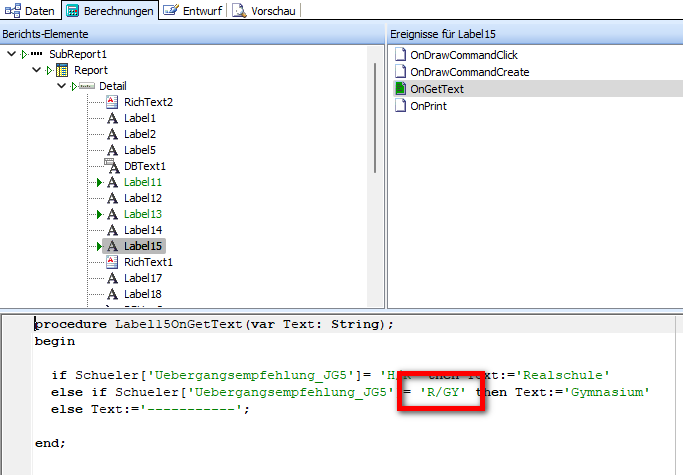Screen dimensions: 683x475
Task: Open the Vorschau tab
Action: click(264, 10)
